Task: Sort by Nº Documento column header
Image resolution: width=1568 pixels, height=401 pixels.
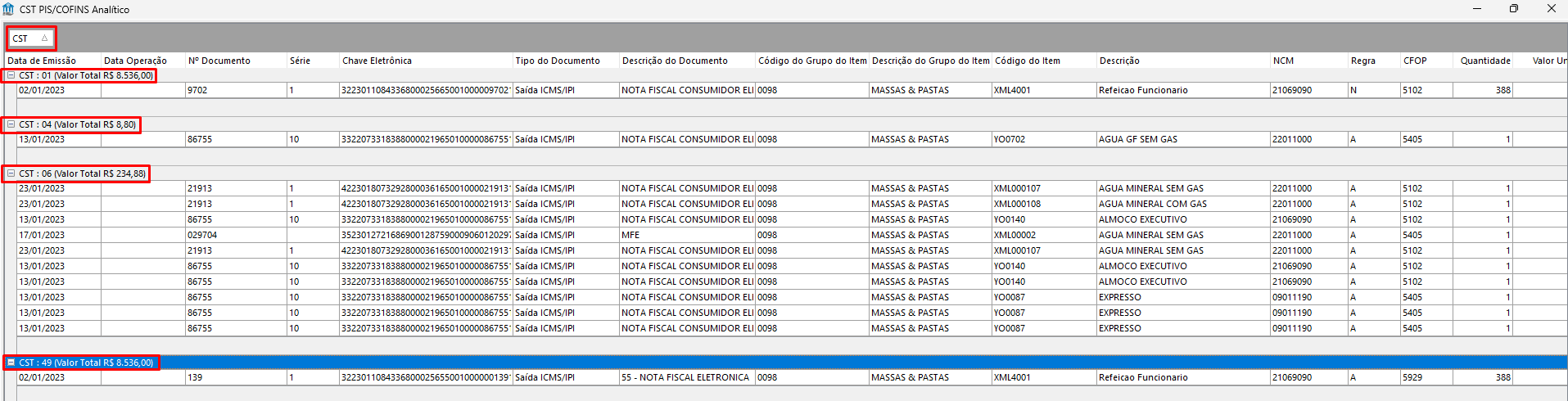Action: [236, 61]
